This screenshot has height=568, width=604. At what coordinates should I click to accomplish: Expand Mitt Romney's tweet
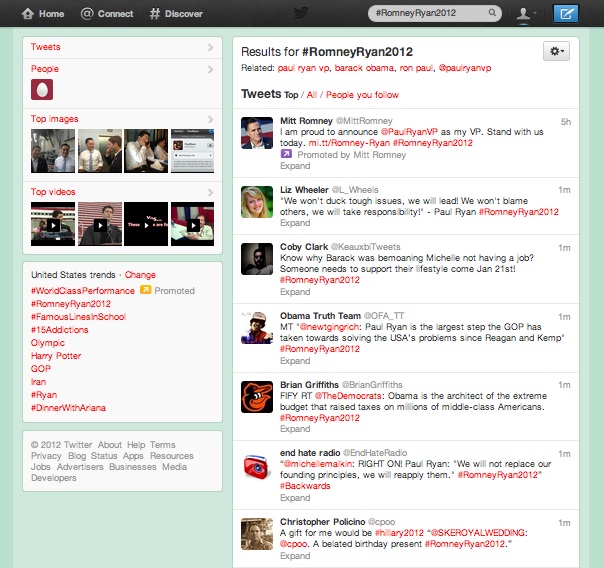pos(295,166)
